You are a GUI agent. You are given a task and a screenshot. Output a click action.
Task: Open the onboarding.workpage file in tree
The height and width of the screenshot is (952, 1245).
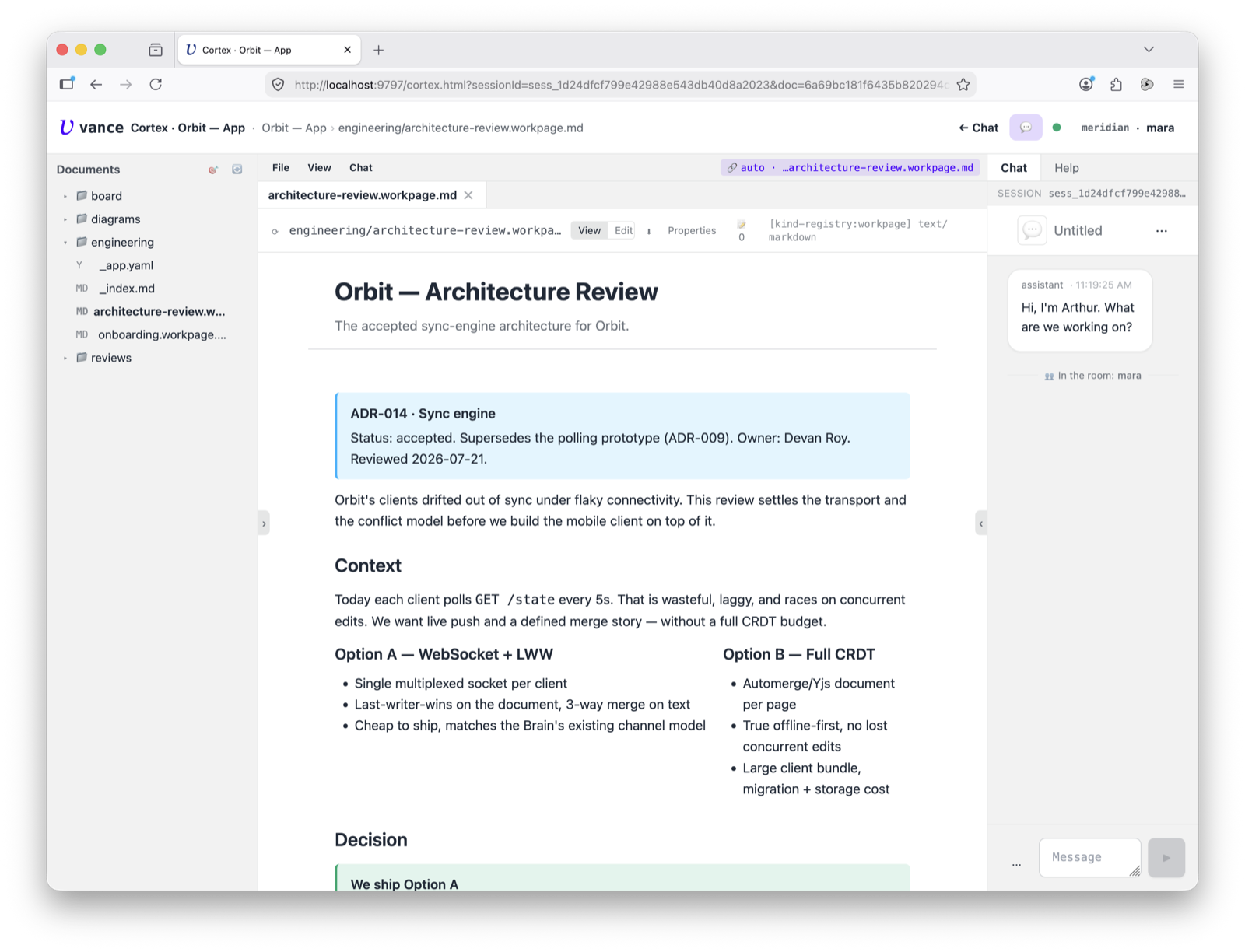point(162,334)
